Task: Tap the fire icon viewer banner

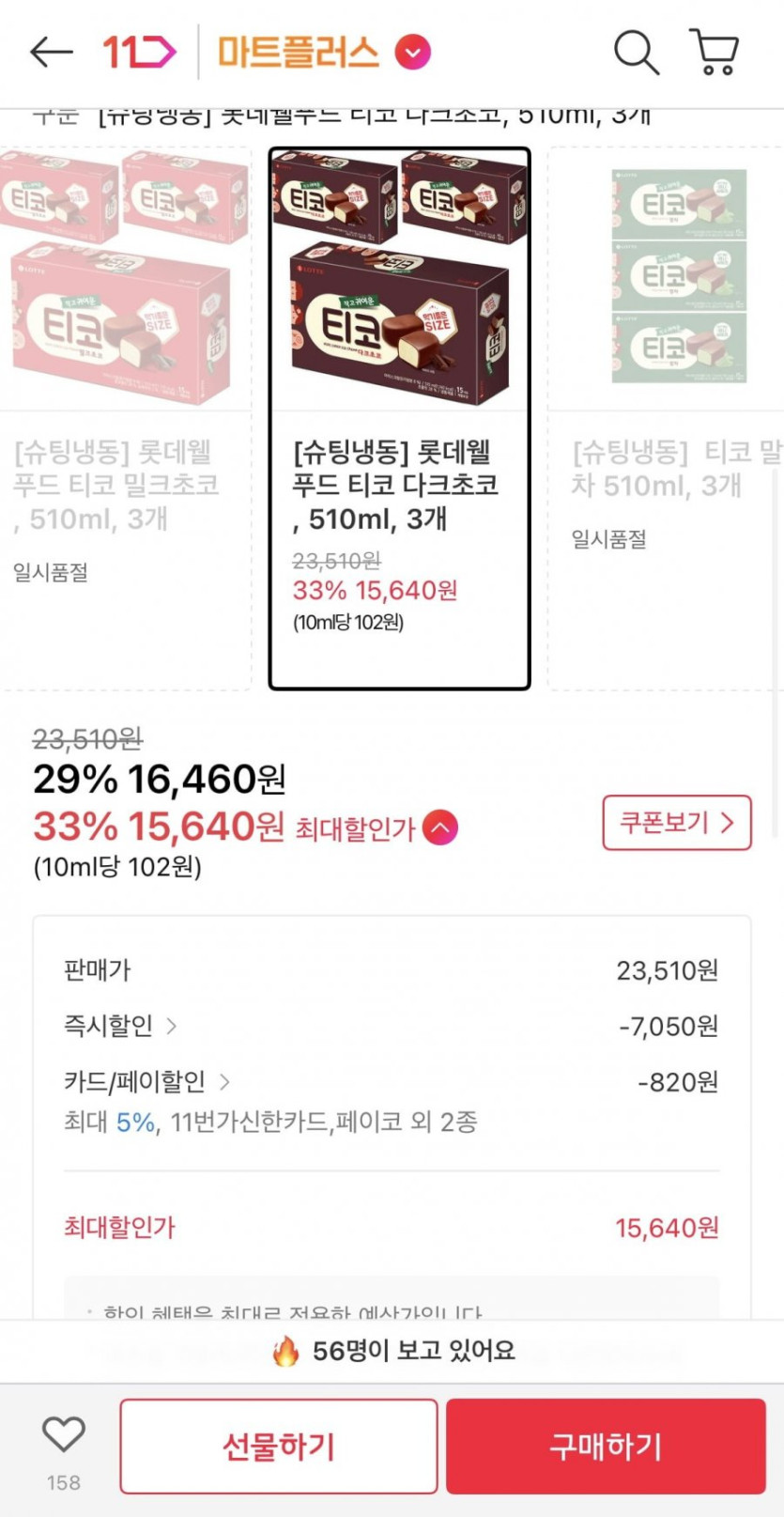Action: click(x=392, y=1351)
